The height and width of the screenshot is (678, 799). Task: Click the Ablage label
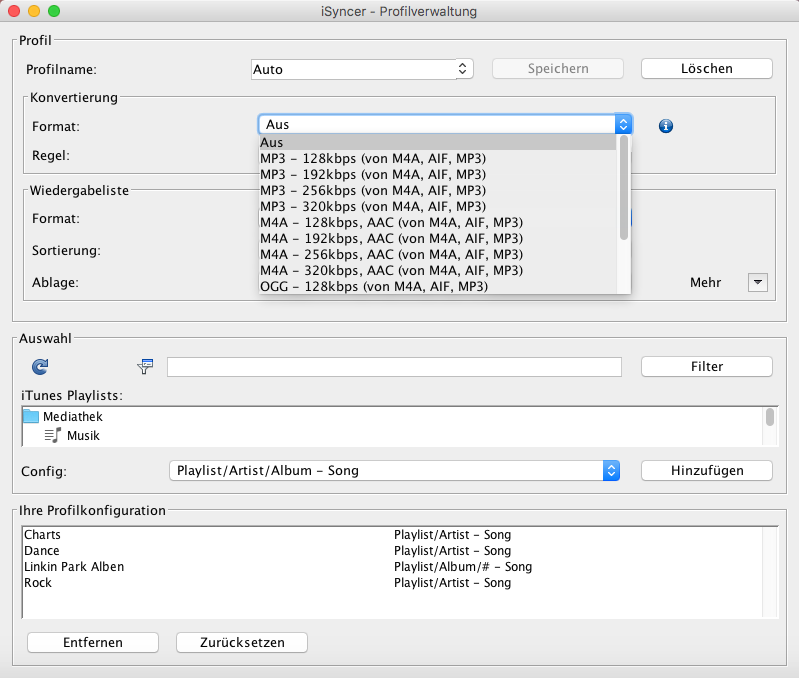coord(56,282)
